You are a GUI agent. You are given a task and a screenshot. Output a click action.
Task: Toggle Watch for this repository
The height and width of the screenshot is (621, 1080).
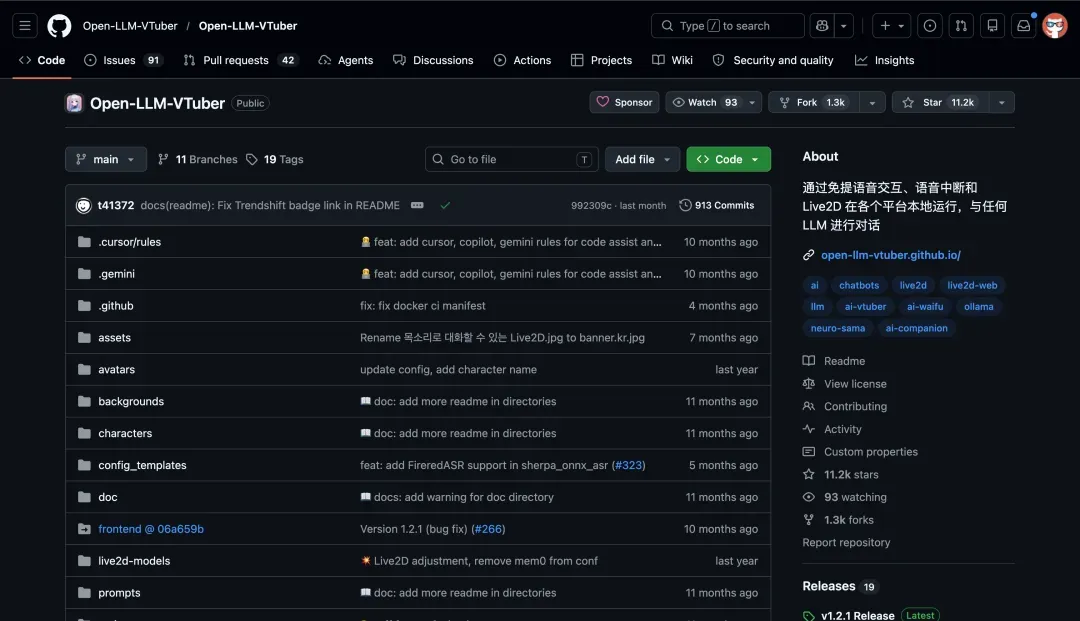pos(705,103)
